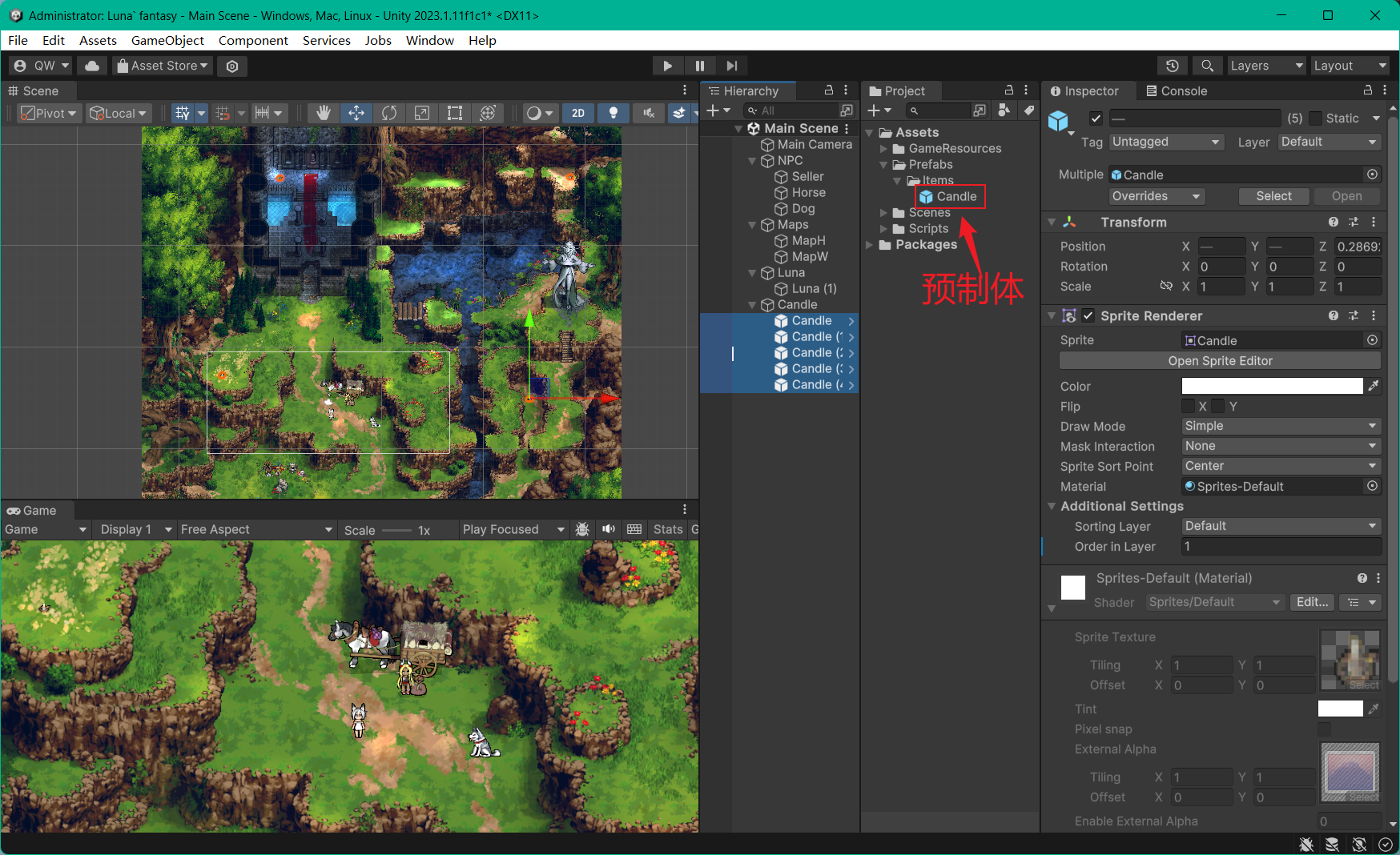Toggle grid snapping icon
The width and height of the screenshot is (1400, 855).
(x=223, y=113)
